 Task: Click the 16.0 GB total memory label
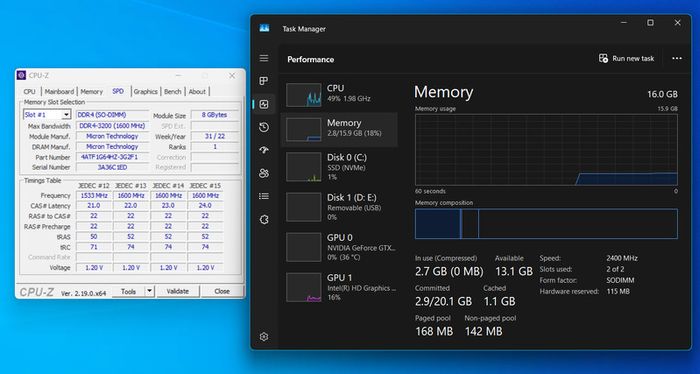662,94
